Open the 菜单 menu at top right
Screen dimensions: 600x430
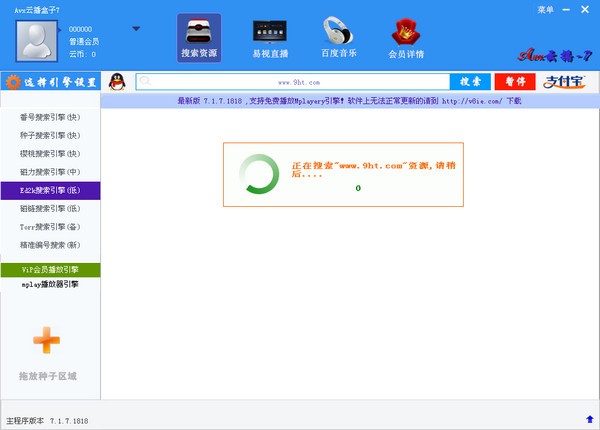tap(545, 10)
